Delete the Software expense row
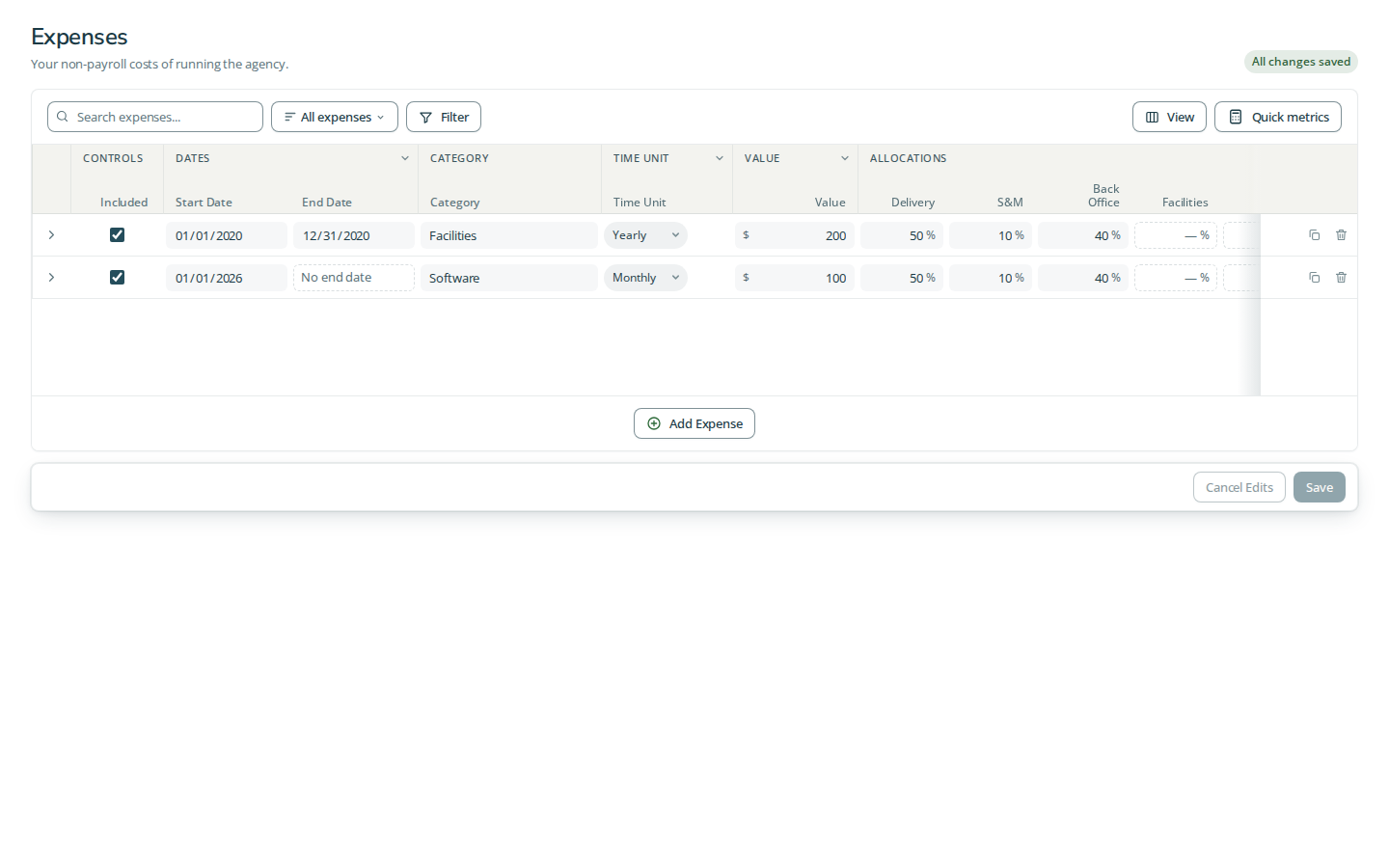Screen dimensions: 1389x868 coord(1341,278)
